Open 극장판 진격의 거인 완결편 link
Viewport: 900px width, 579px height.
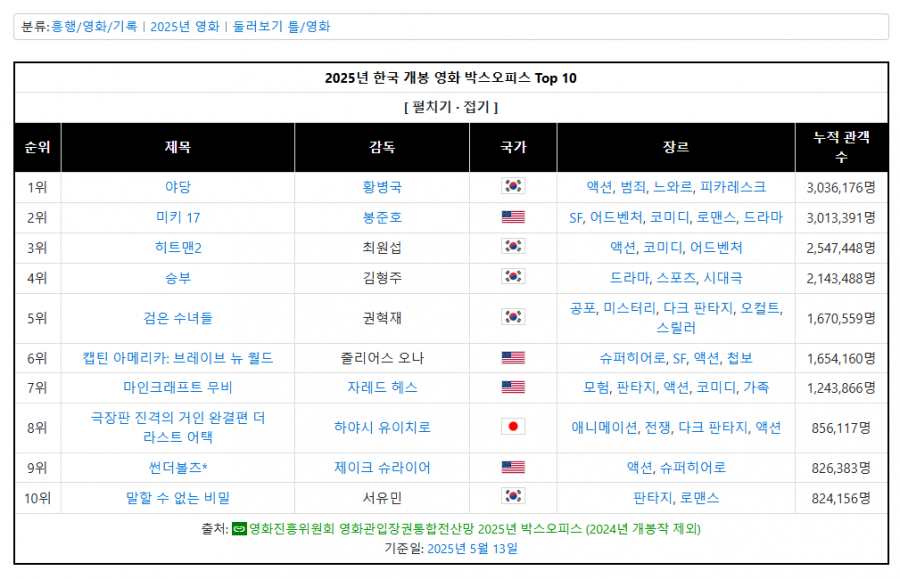pos(178,428)
